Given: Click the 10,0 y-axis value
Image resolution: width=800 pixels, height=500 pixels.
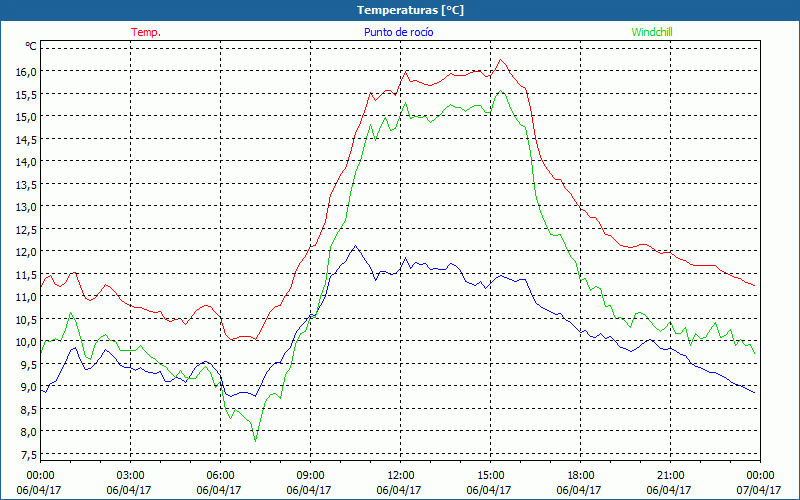Looking at the screenshot, I should [x=27, y=342].
